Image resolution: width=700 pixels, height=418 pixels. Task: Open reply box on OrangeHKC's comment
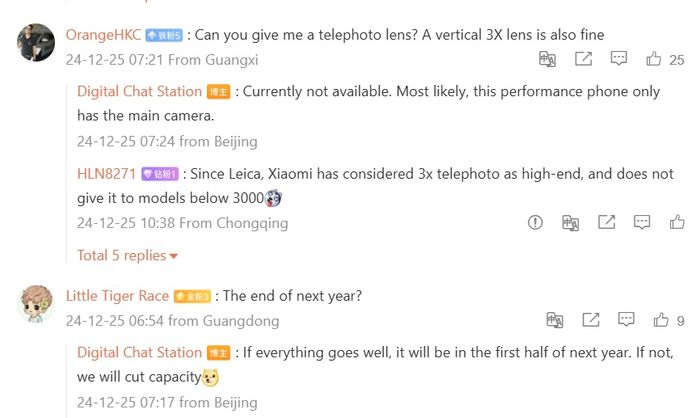pos(619,60)
